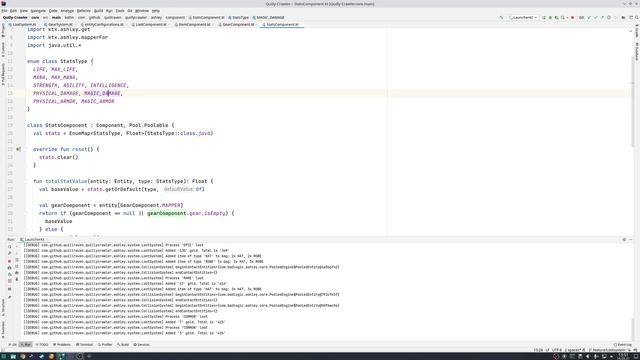Switch to the LootSystem.kt editor tab
The image size is (640, 360).
pyautogui.click(x=23, y=24)
